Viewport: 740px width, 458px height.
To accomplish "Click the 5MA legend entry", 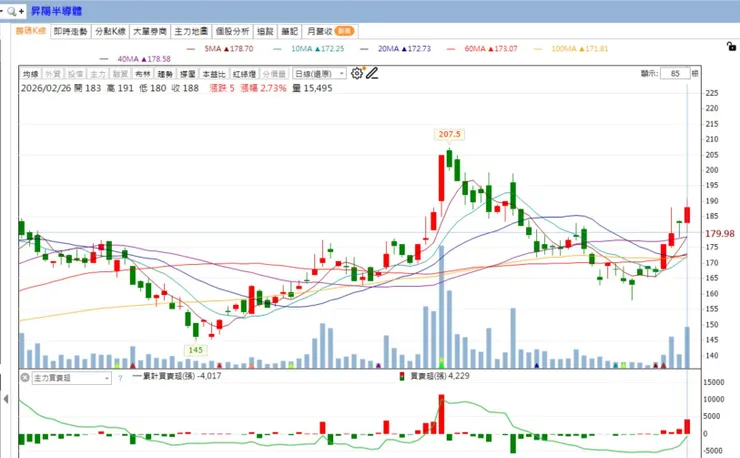I will tap(220, 49).
